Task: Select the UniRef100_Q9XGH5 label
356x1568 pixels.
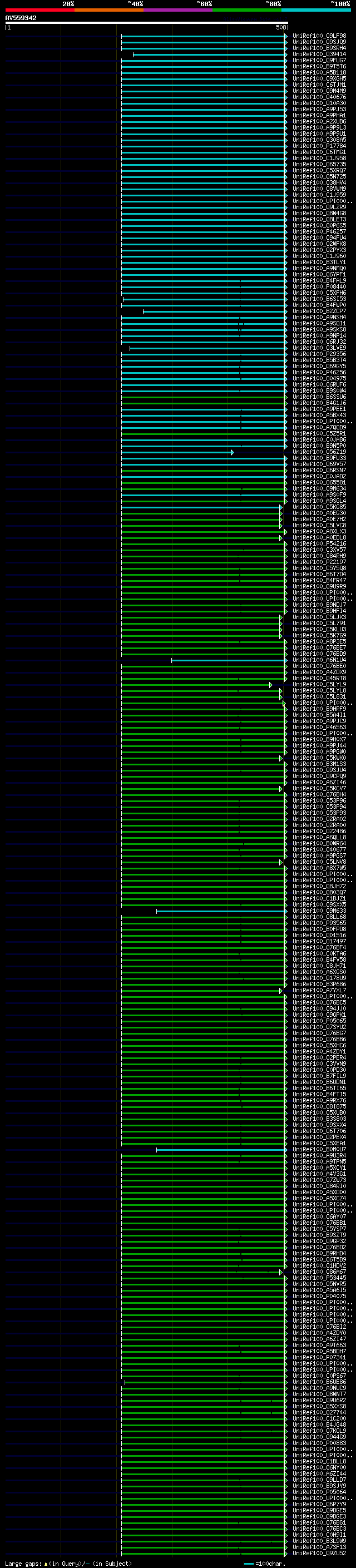Action: tap(319, 78)
